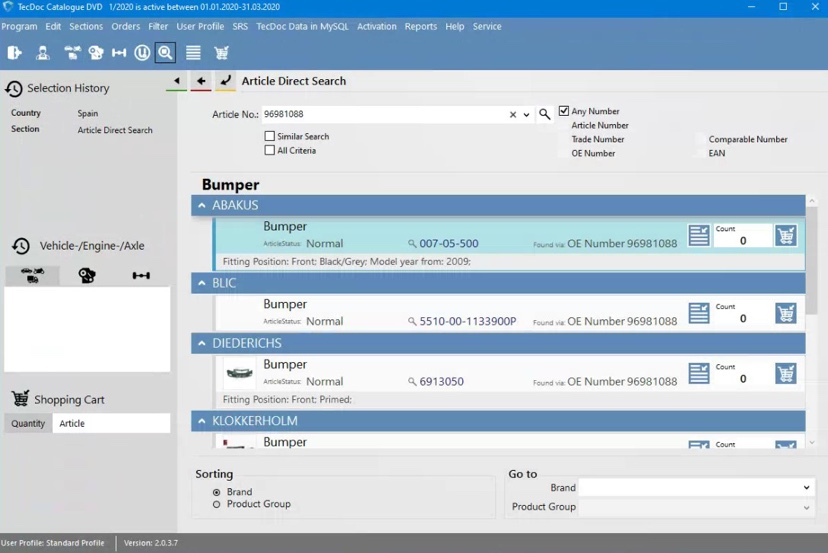Viewport: 828px width, 553px height.
Task: Click article number link 6913050
Action: coord(441,381)
